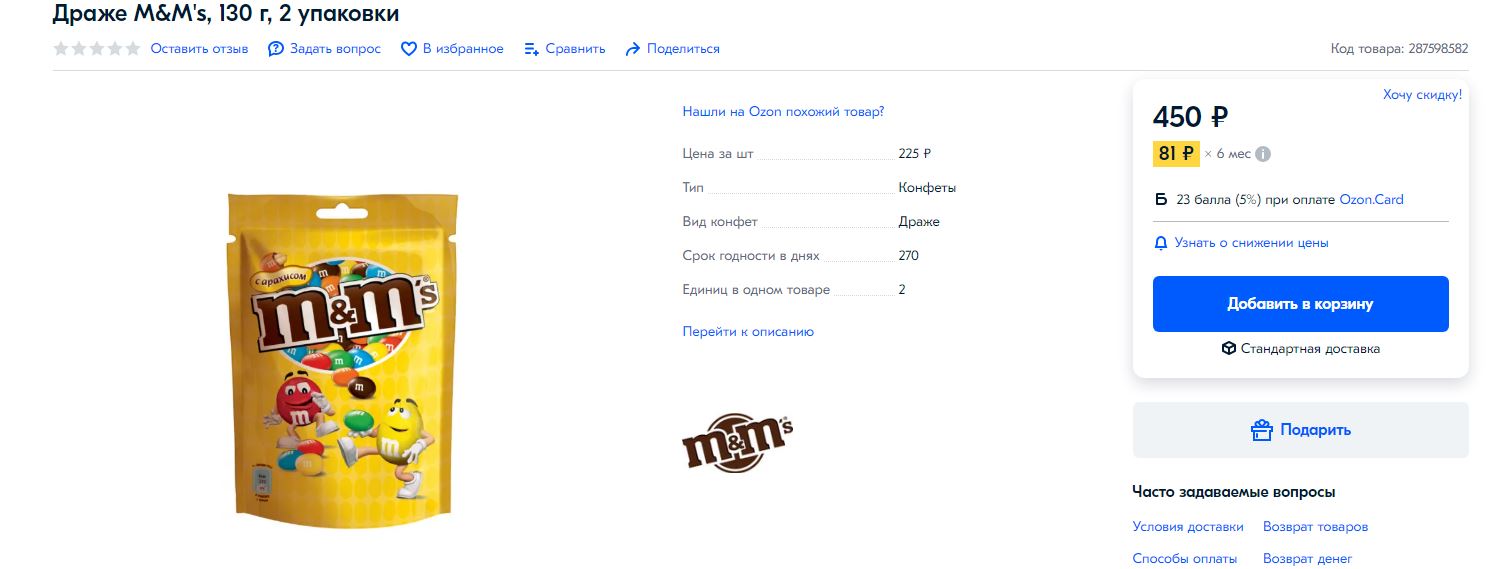1492x569 pixels.
Task: Follow the 'Перейти к описанию' link
Action: [x=748, y=331]
